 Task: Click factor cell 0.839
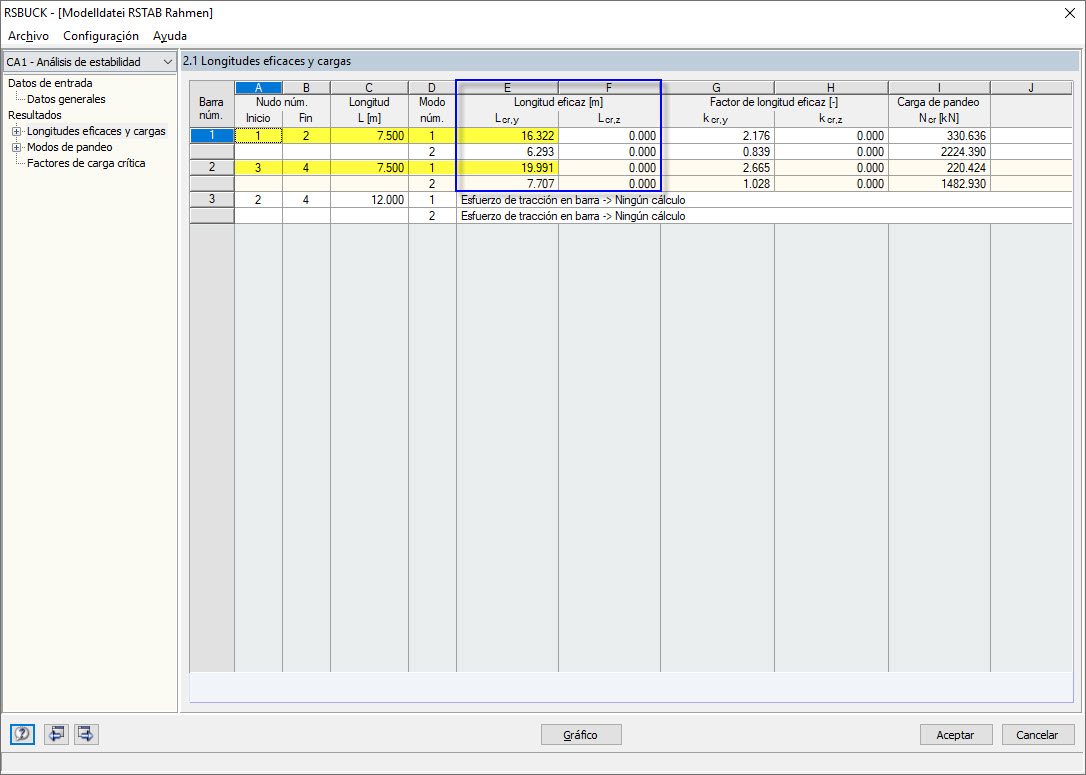(x=718, y=152)
